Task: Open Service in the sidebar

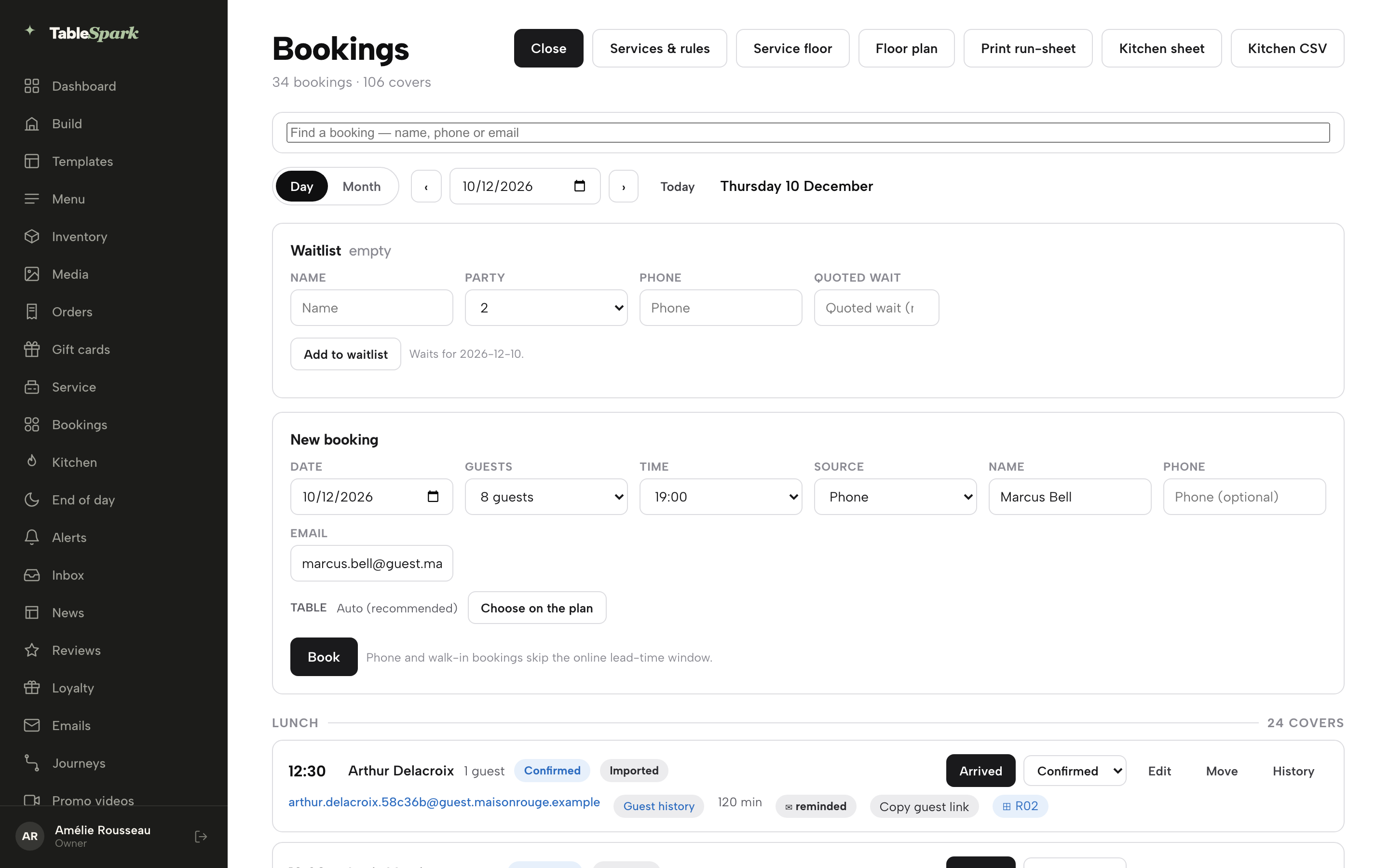Action: pyautogui.click(x=73, y=387)
